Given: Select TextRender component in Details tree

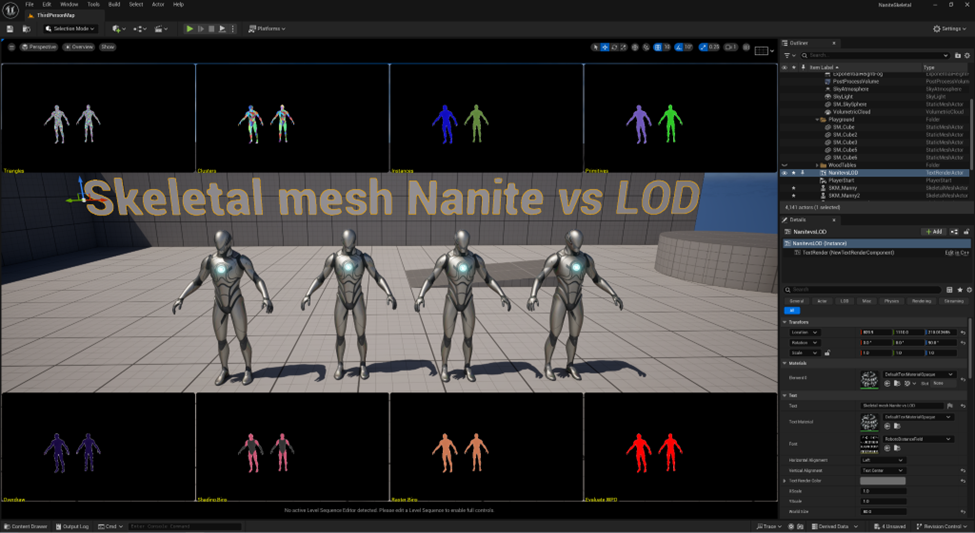Looking at the screenshot, I should (x=848, y=253).
